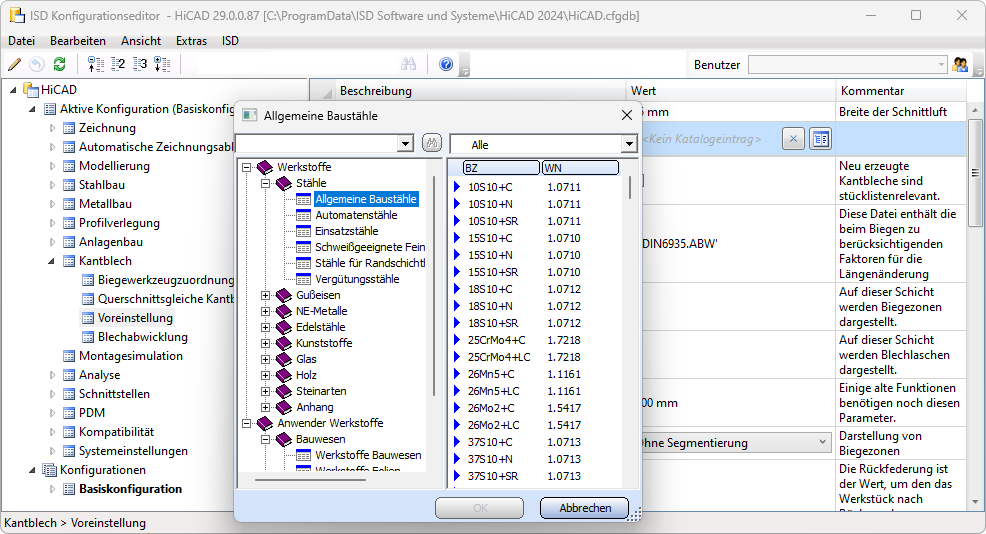Open the search combo box arrow in dialog
This screenshot has width=986, height=534.
(x=405, y=144)
